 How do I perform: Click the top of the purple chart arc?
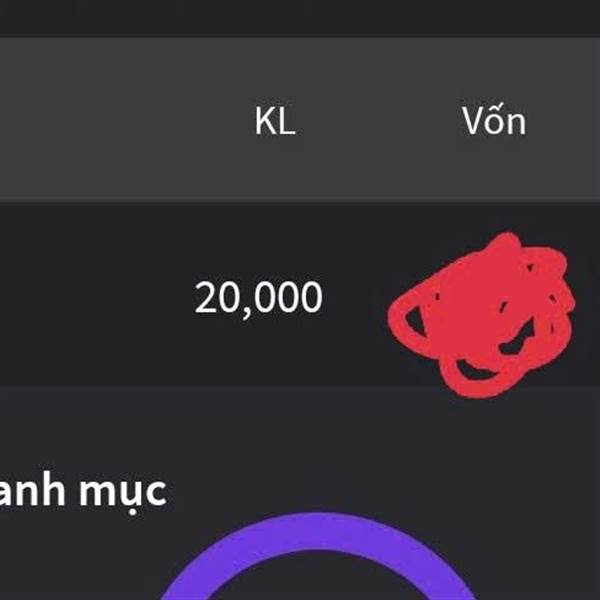pos(318,531)
